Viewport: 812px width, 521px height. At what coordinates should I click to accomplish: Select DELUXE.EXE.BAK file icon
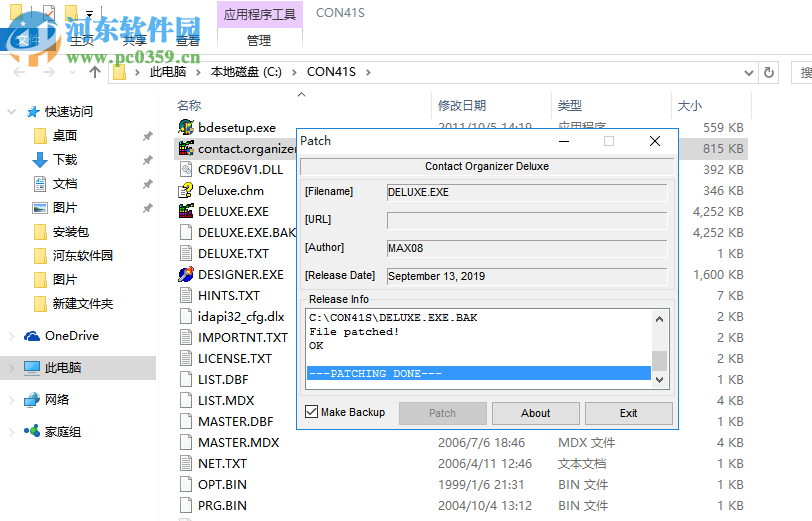tap(186, 233)
